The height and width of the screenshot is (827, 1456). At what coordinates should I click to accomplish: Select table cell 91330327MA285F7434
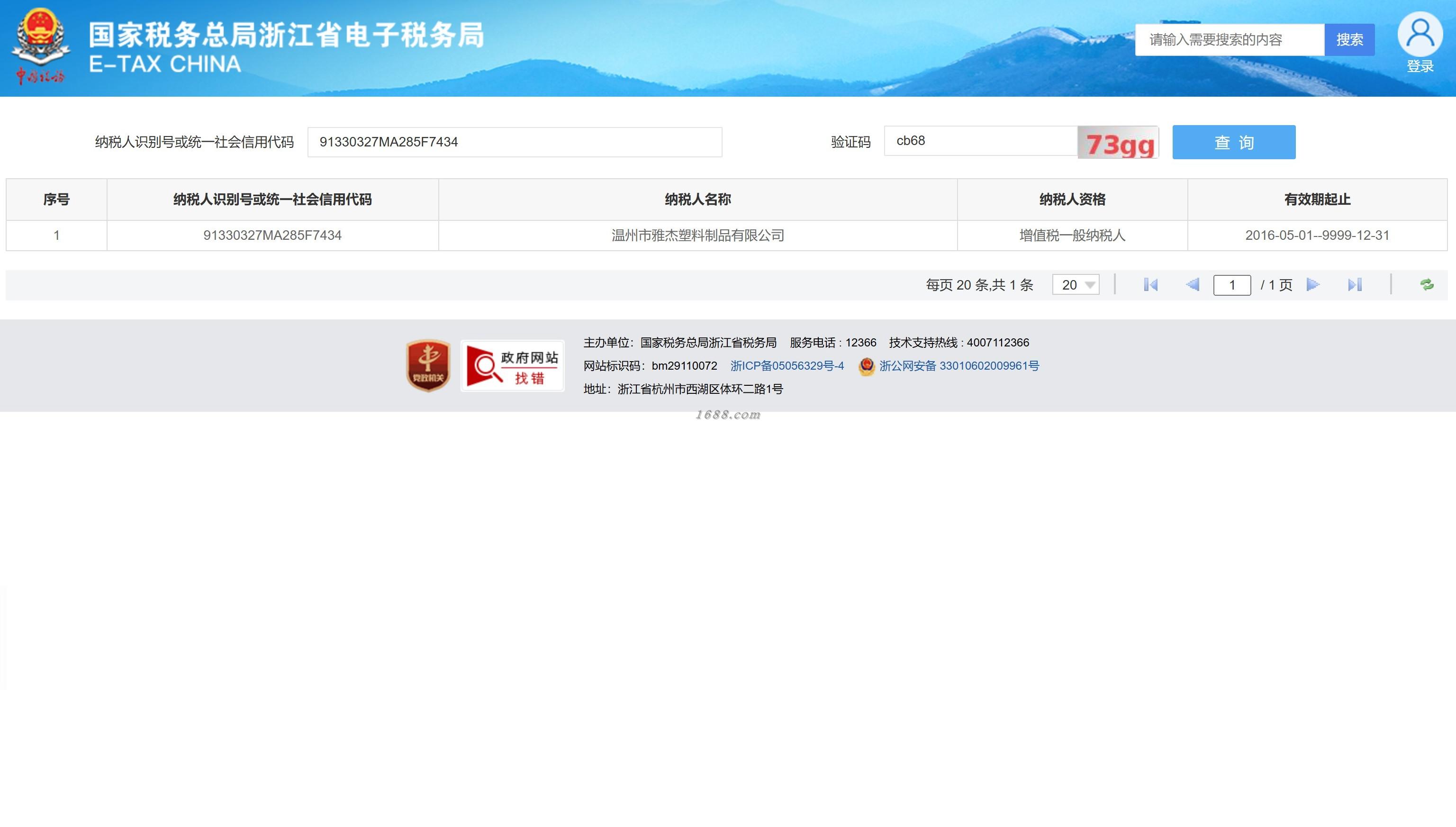click(272, 235)
